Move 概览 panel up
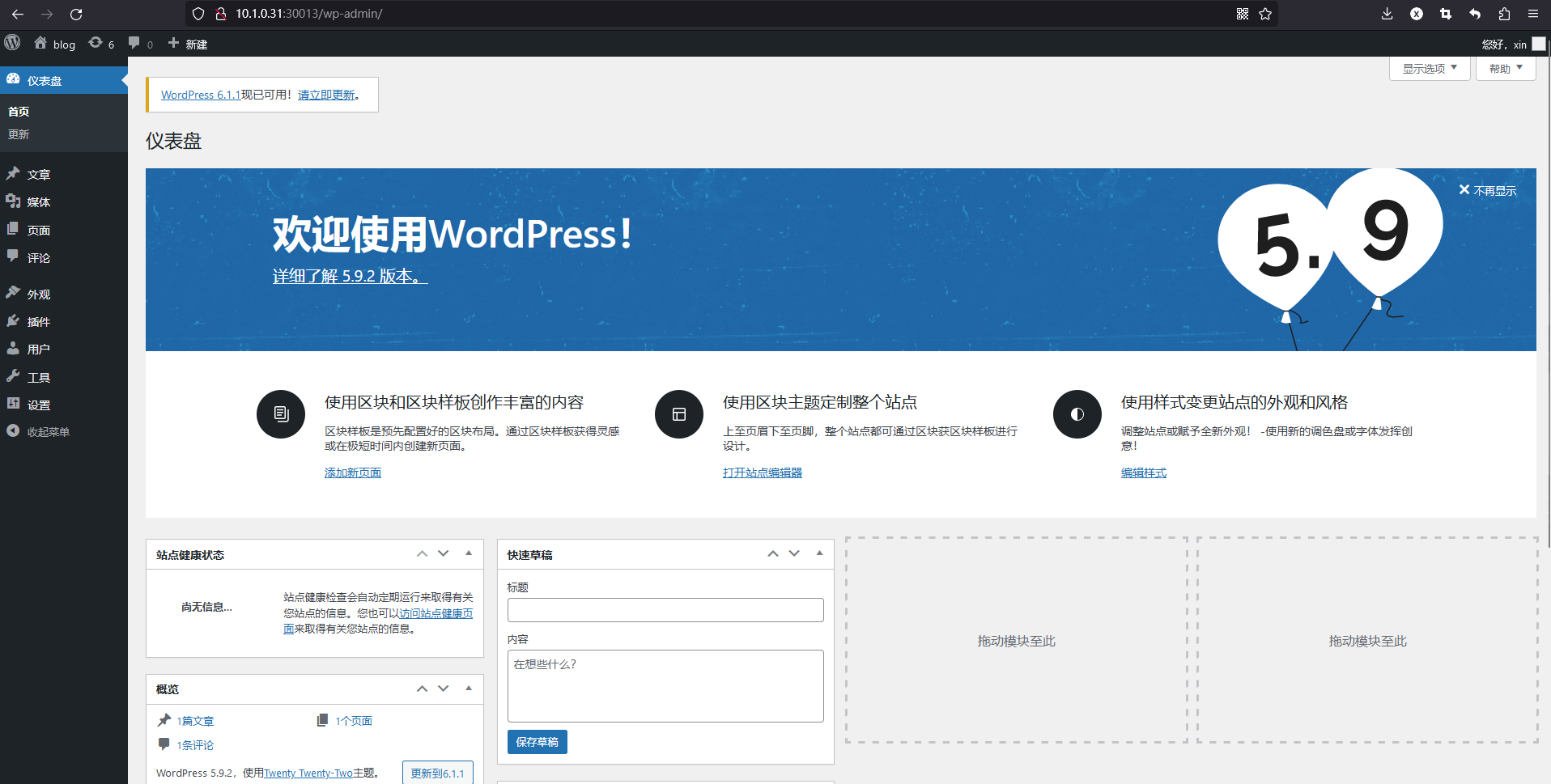1551x784 pixels. pyautogui.click(x=422, y=689)
